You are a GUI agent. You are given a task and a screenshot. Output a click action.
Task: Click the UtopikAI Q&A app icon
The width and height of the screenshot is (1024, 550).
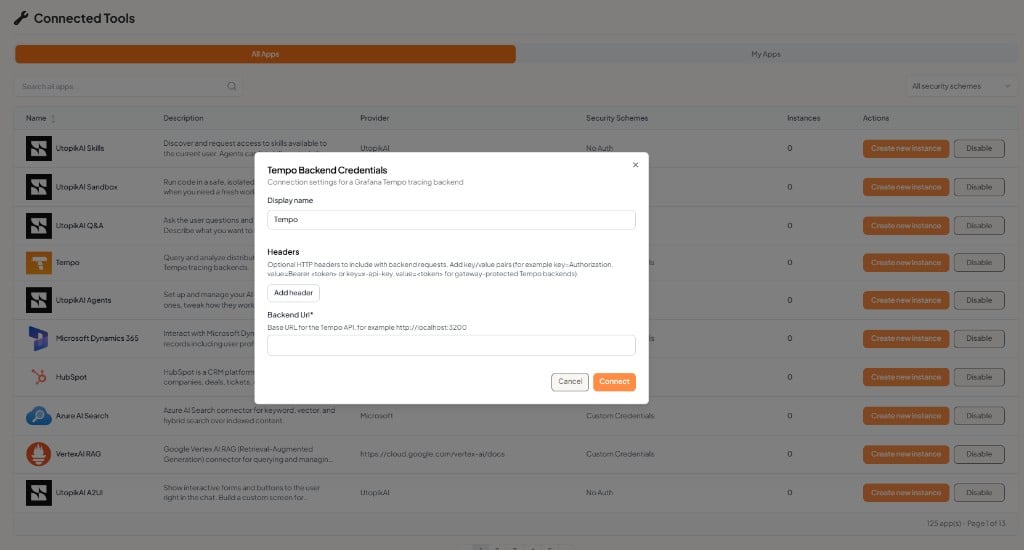click(39, 225)
